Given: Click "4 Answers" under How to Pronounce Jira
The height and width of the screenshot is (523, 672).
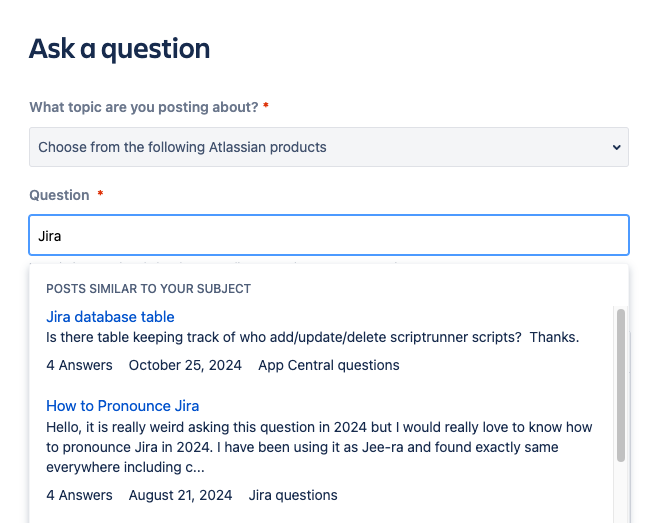Looking at the screenshot, I should point(79,495).
